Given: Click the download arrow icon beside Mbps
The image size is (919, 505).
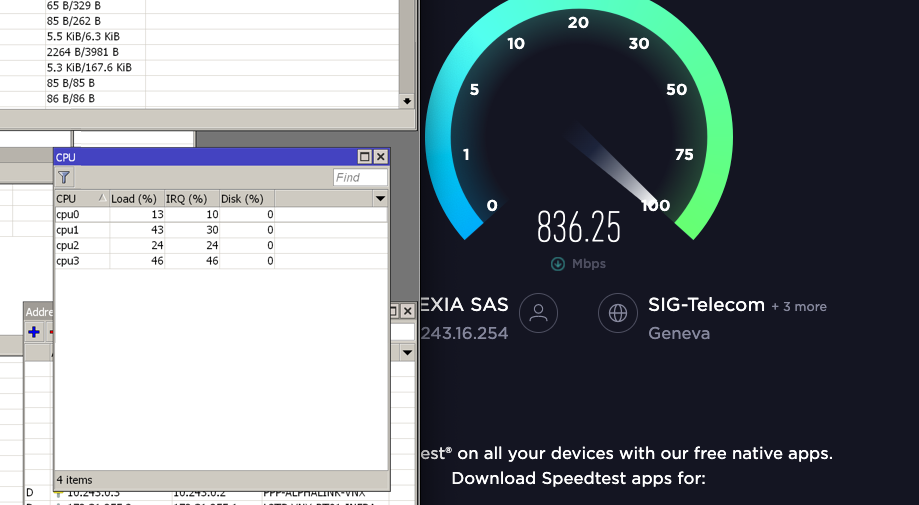Looking at the screenshot, I should pos(558,264).
